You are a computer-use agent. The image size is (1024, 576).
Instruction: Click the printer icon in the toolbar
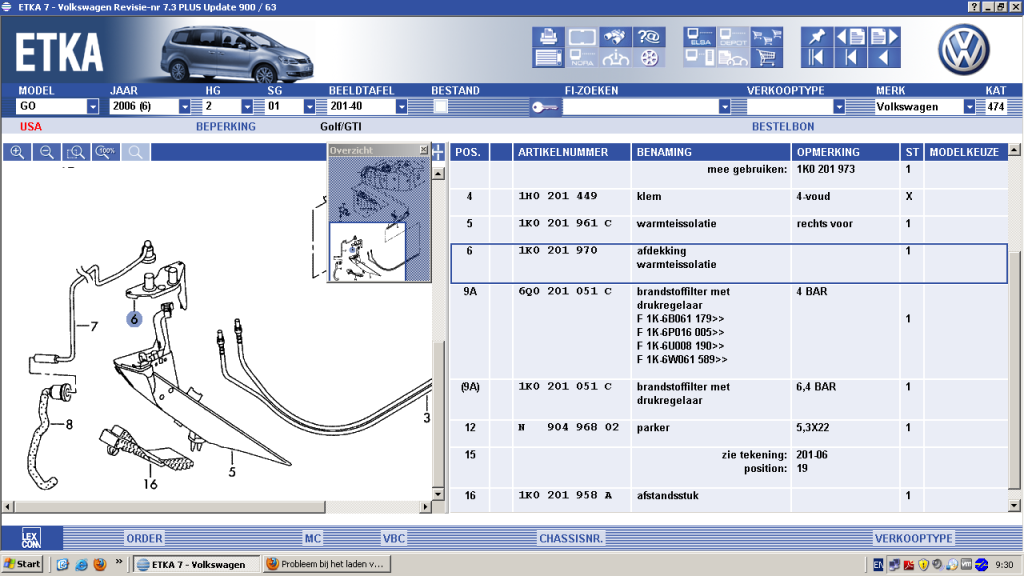point(548,37)
